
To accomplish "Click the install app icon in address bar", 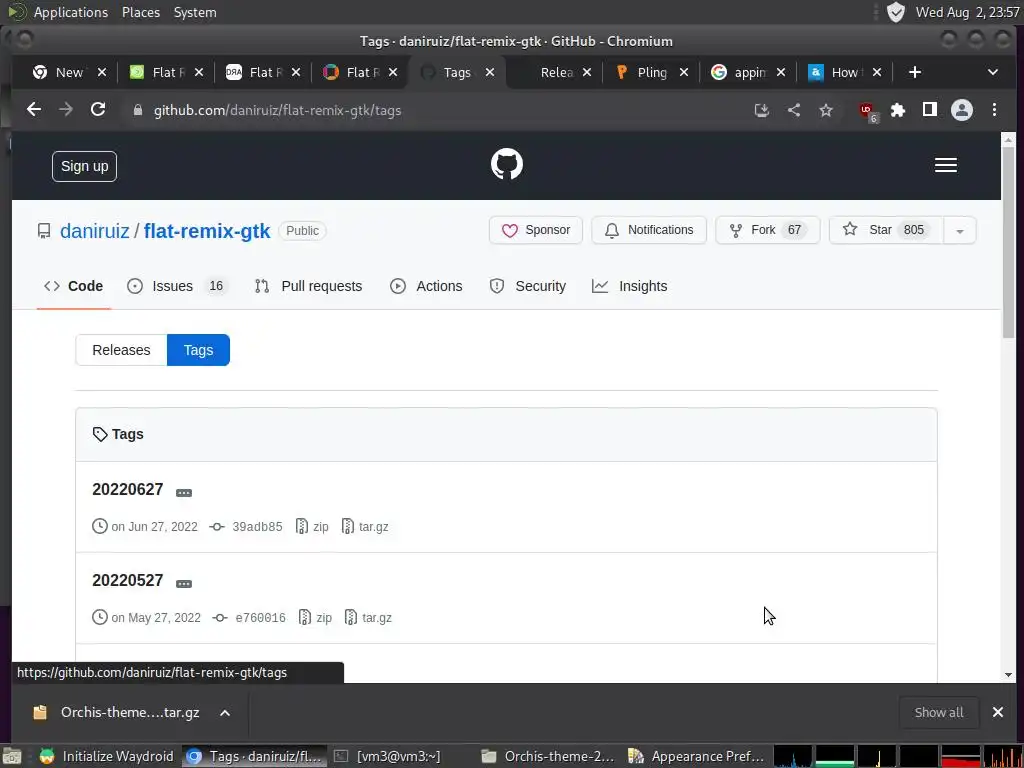I will coord(761,110).
